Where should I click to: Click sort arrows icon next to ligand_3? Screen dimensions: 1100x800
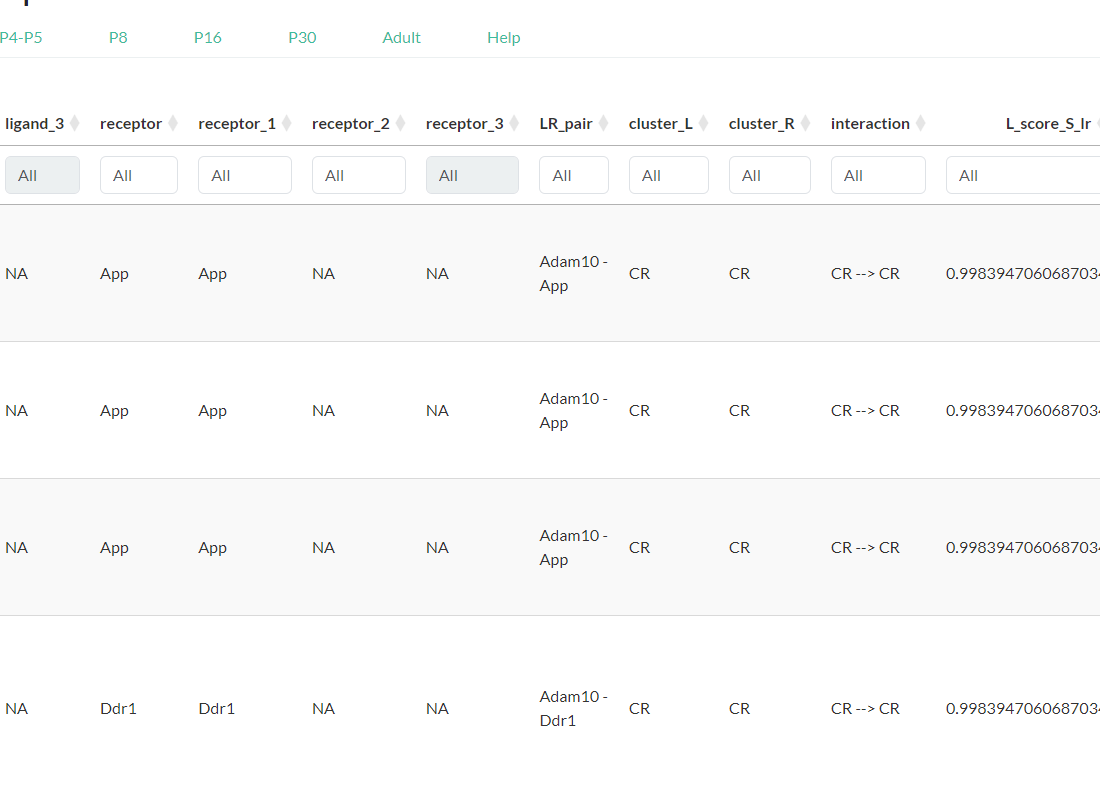coord(74,124)
